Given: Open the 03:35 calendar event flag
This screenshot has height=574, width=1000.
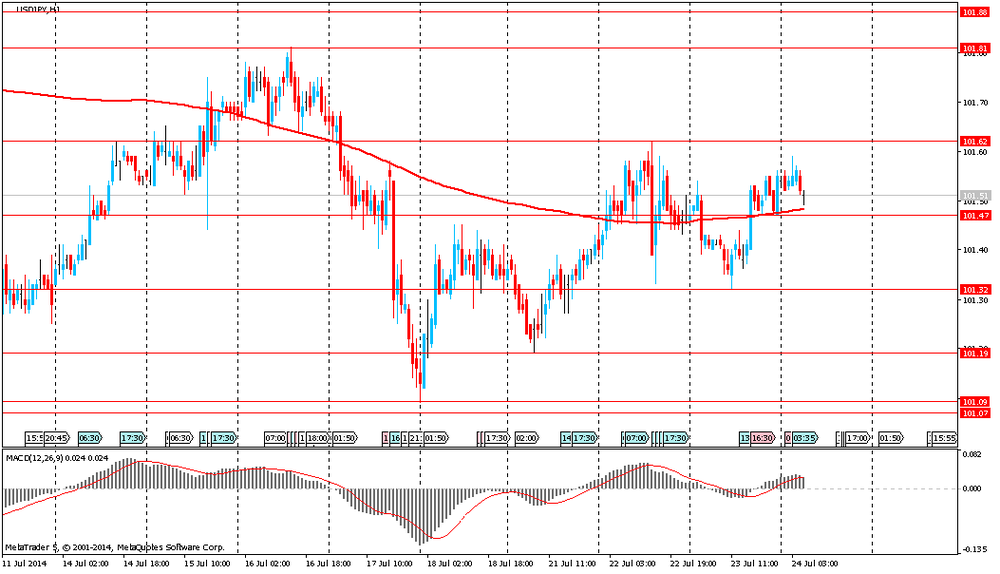Looking at the screenshot, I should (806, 438).
